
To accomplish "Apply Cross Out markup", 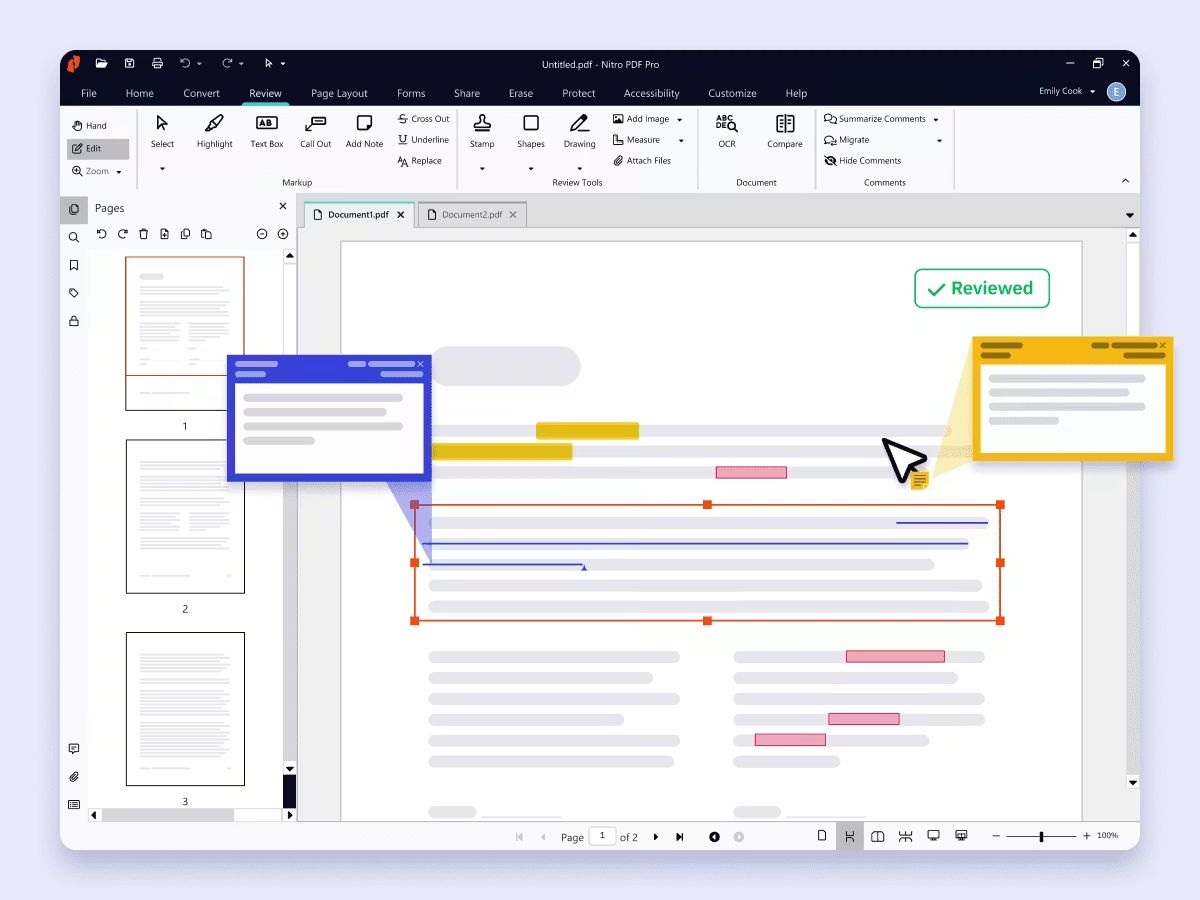I will click(x=423, y=119).
